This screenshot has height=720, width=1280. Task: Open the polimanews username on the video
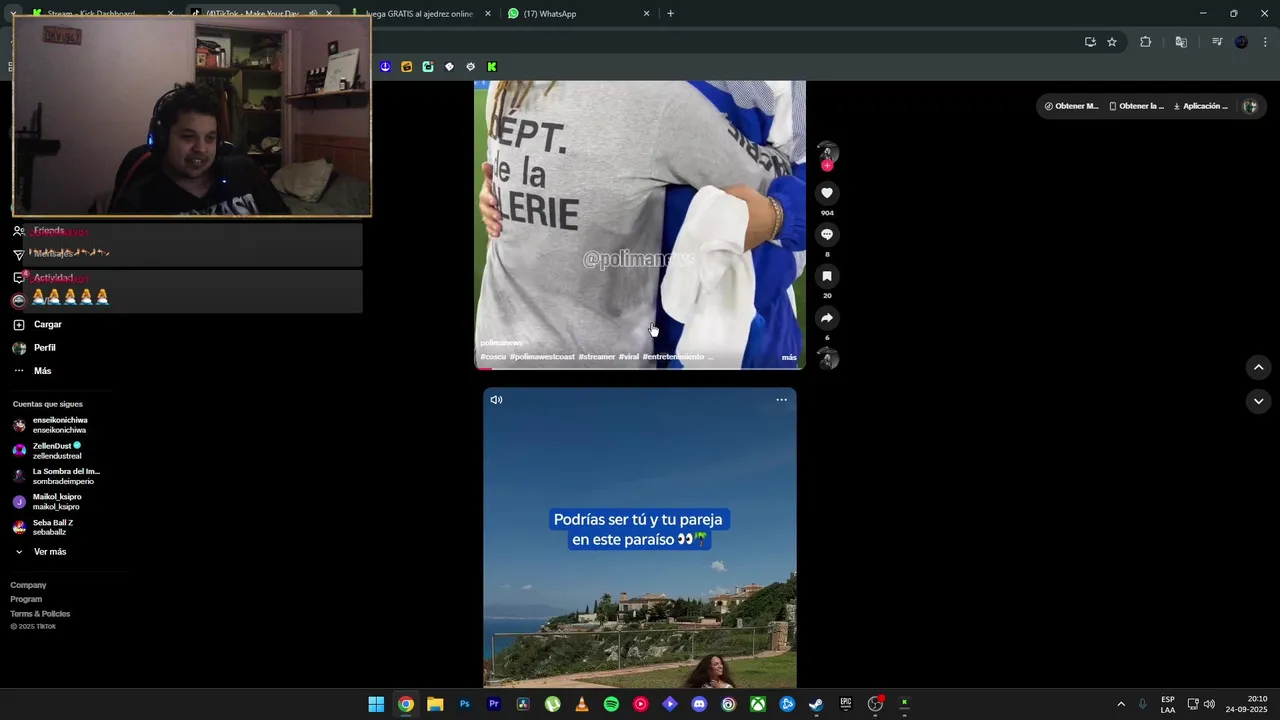click(501, 343)
